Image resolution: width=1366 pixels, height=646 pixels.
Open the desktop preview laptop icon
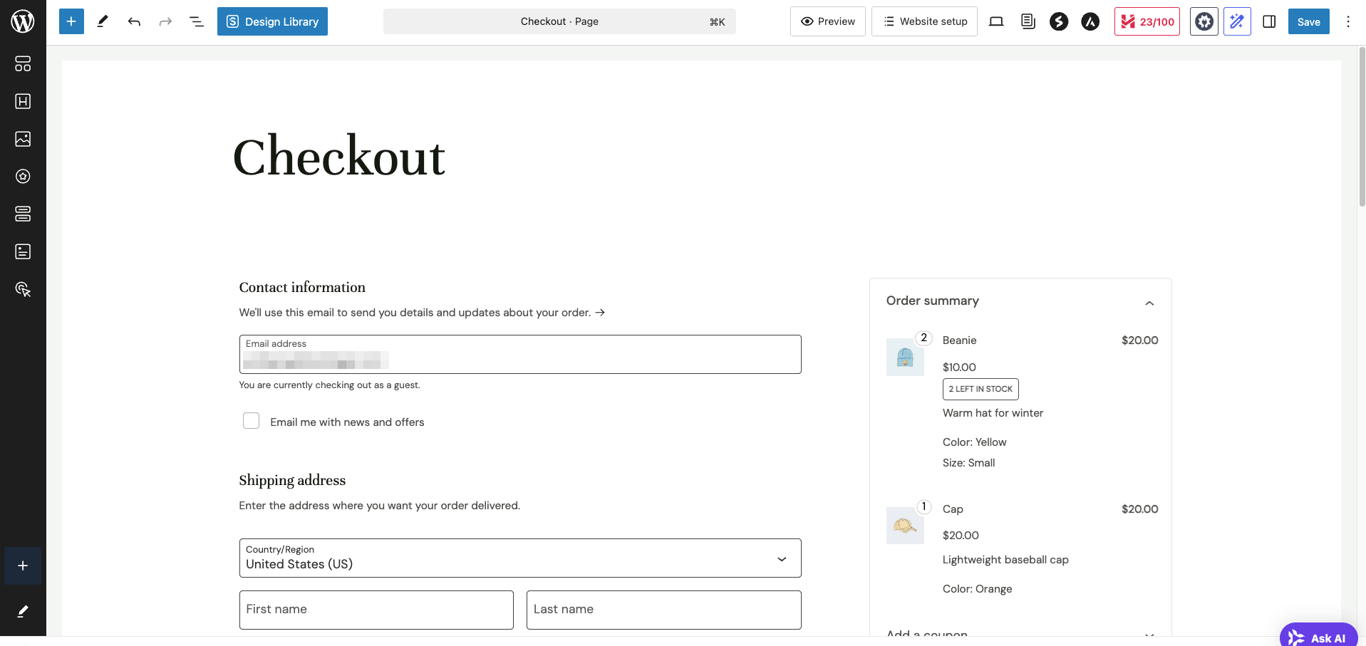(x=996, y=21)
